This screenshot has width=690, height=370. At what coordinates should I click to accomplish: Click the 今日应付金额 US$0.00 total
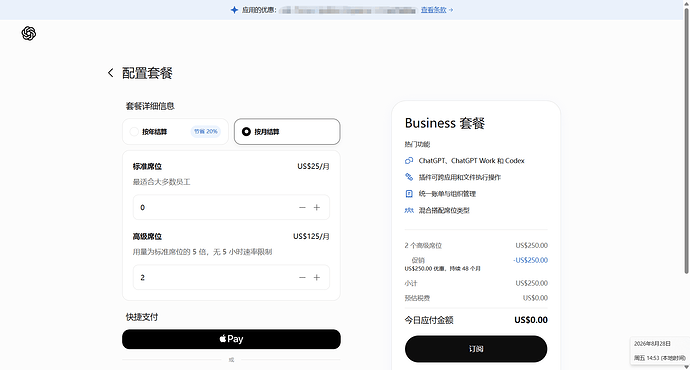(x=531, y=320)
